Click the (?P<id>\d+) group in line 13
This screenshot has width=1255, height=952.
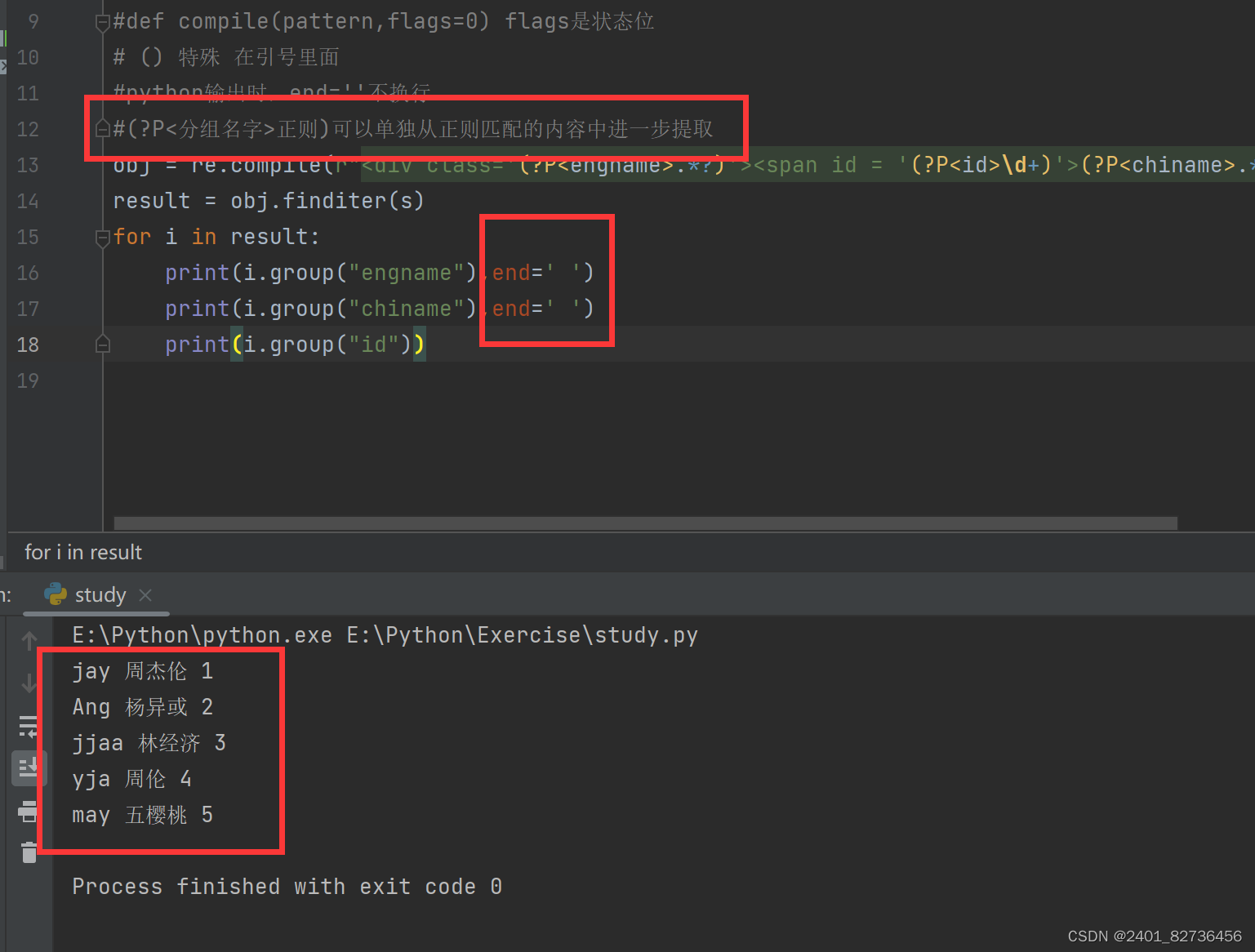[981, 165]
